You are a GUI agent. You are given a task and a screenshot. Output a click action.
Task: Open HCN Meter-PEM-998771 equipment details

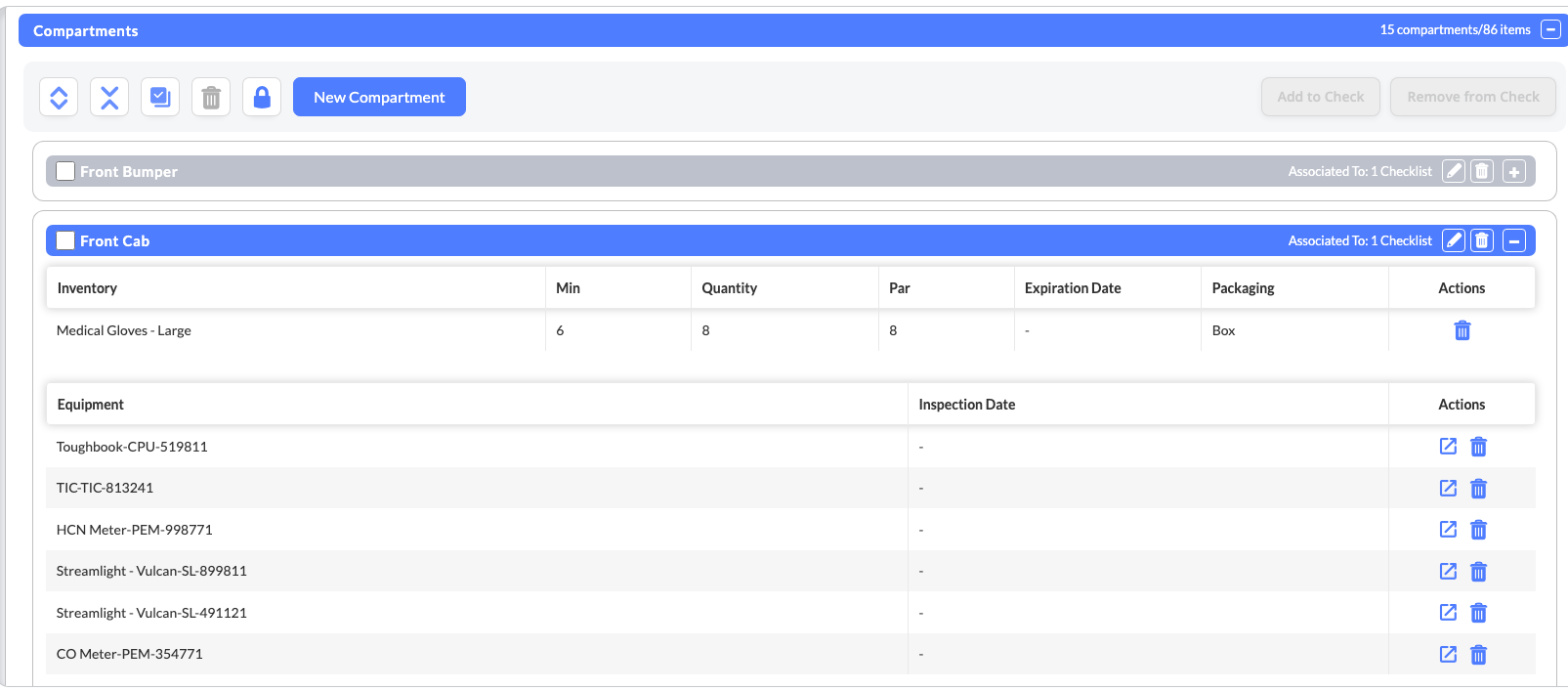coord(1448,529)
